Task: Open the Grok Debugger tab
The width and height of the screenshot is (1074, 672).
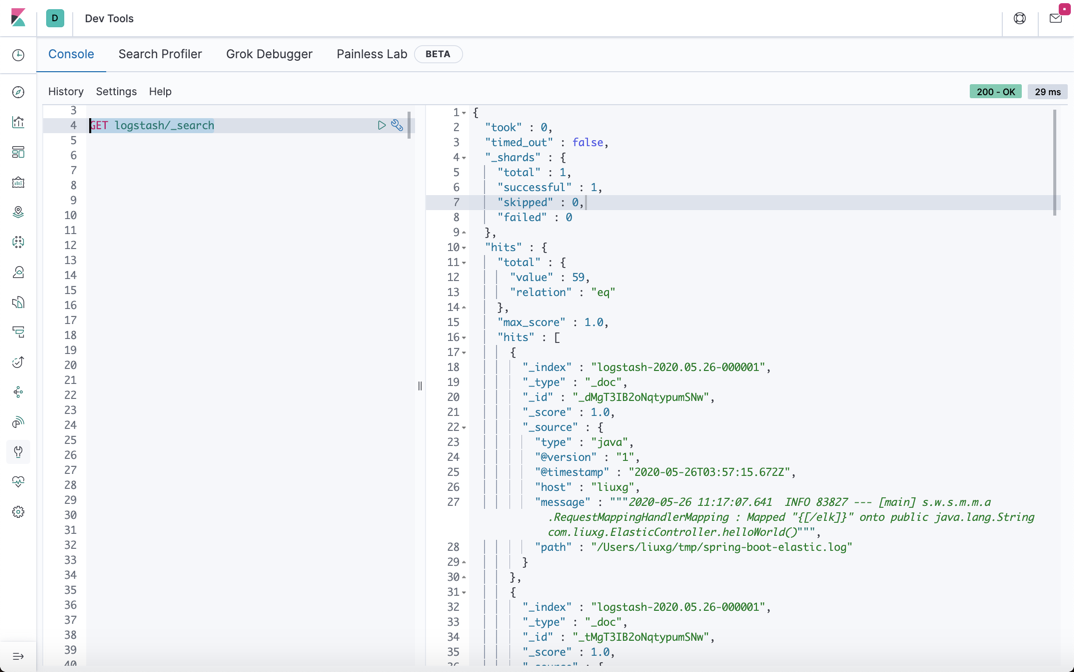Action: pos(269,54)
